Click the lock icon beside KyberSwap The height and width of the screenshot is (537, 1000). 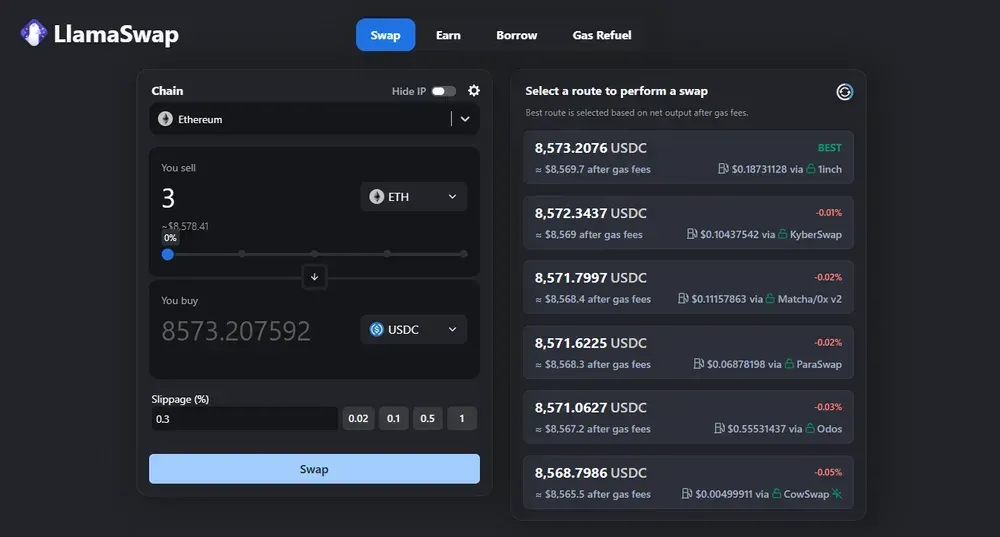[x=783, y=234]
